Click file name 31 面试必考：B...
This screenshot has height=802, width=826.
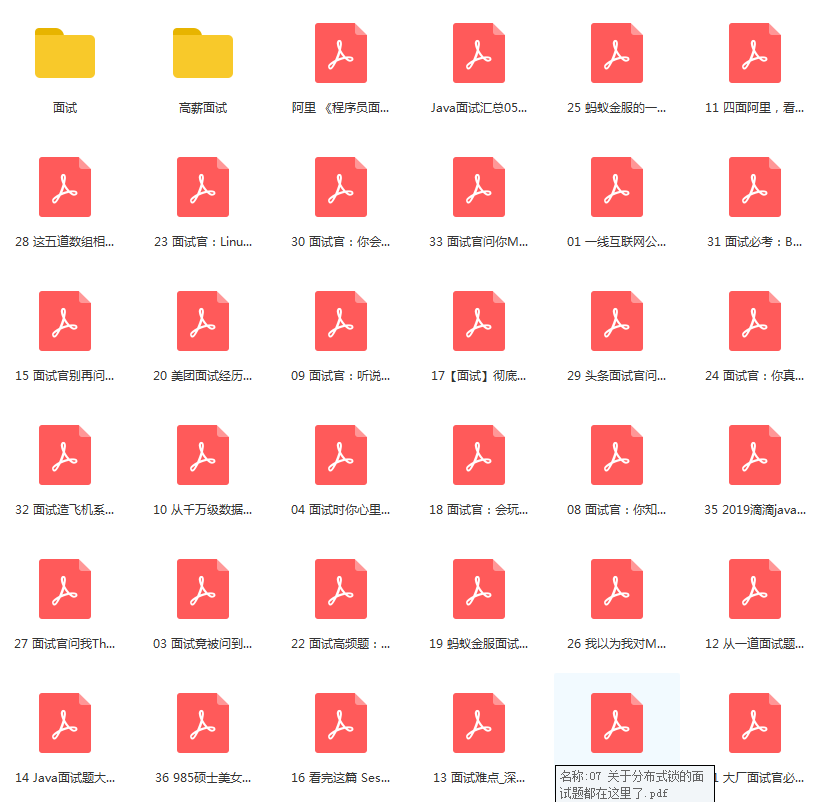755,242
